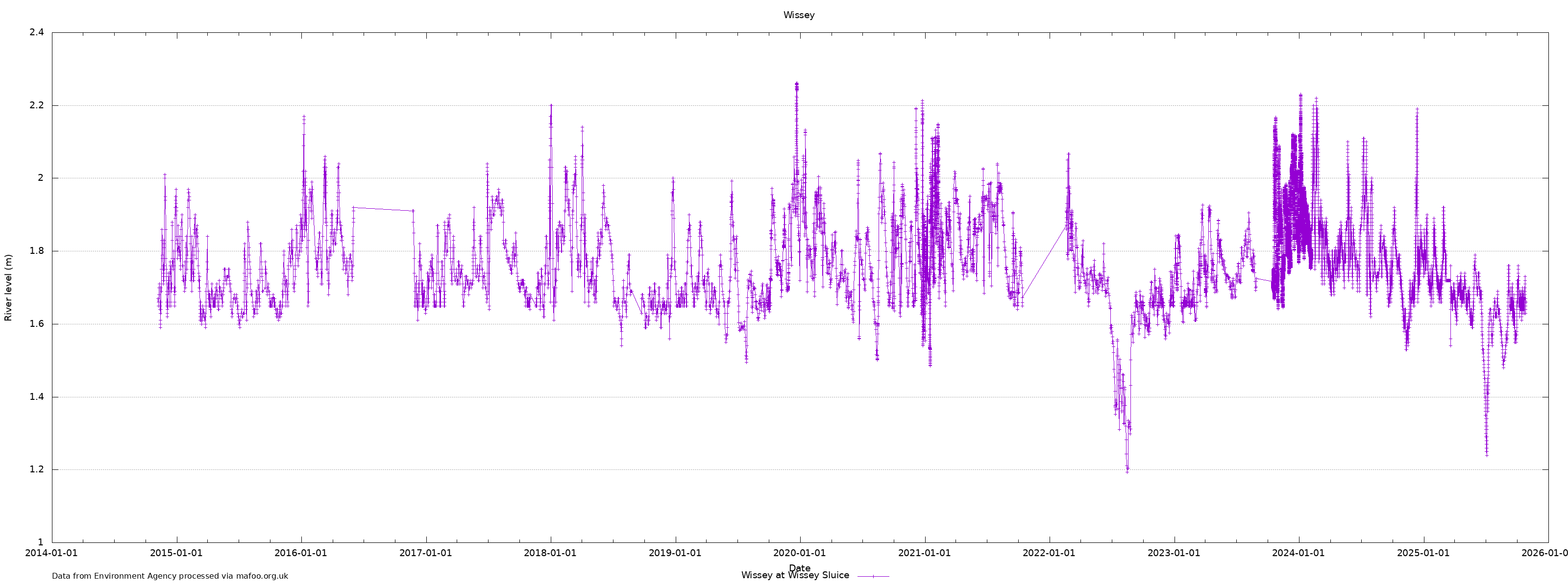The image size is (1568, 588).
Task: Click the Date x-axis label
Action: point(799,567)
